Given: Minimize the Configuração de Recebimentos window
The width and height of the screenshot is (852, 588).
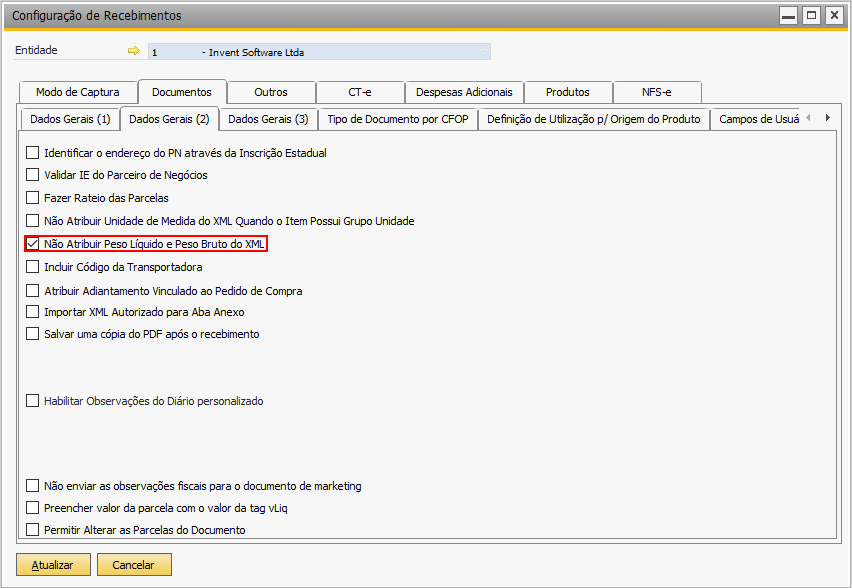Looking at the screenshot, I should (788, 15).
